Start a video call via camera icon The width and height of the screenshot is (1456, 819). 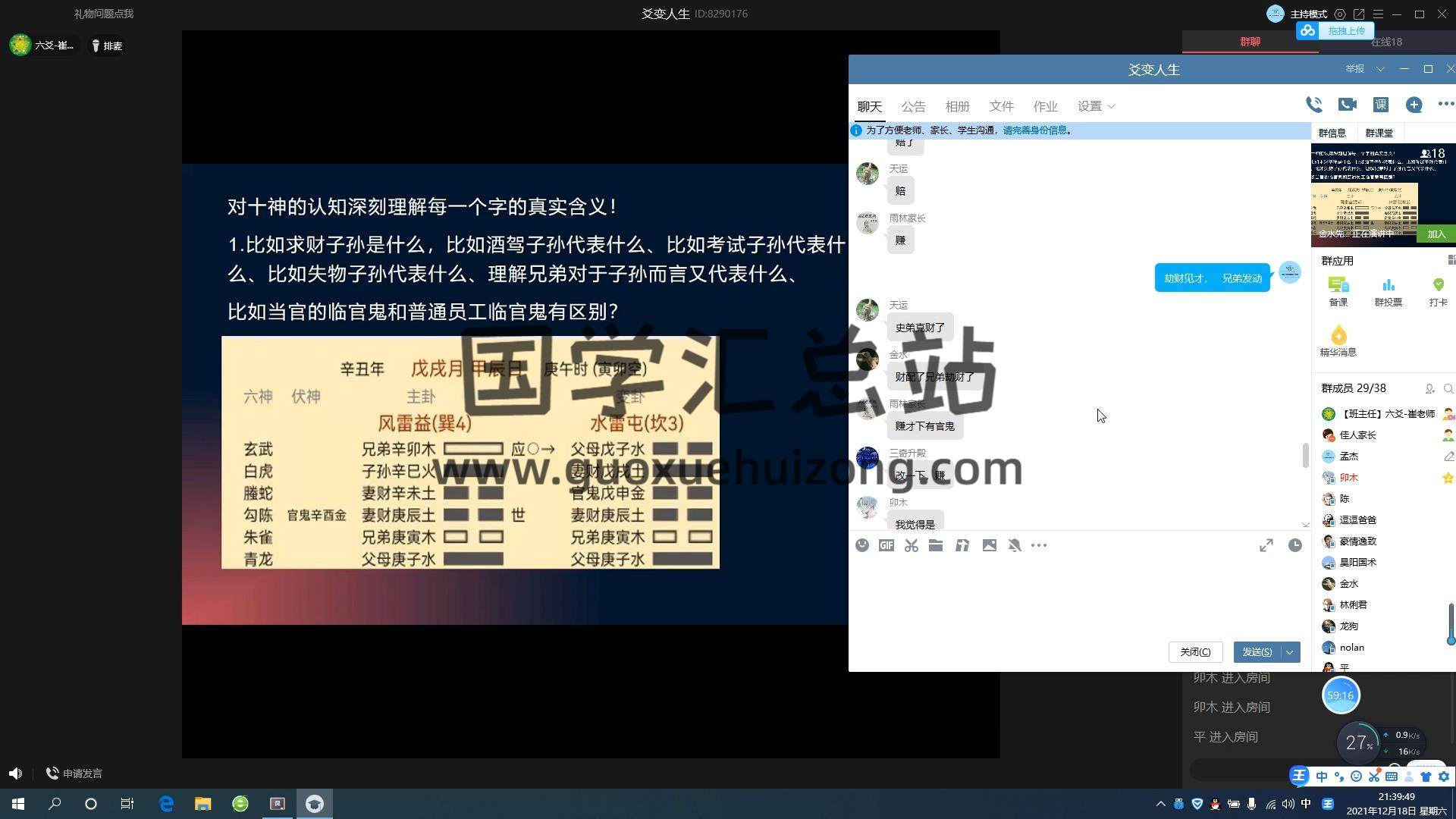(1347, 105)
